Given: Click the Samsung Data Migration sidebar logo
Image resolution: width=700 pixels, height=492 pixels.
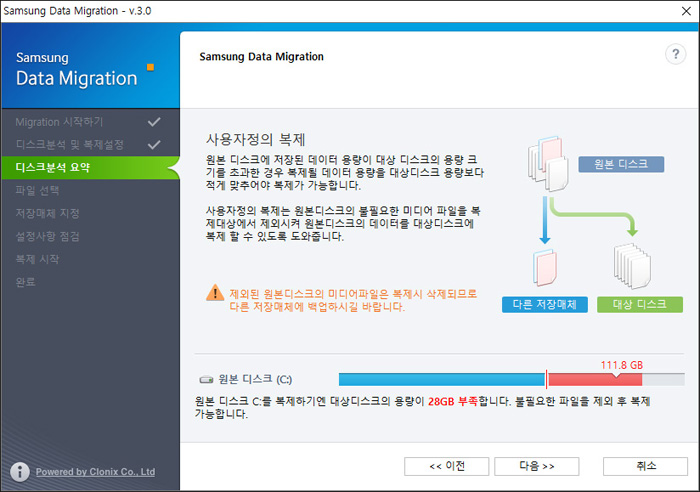Looking at the screenshot, I should coord(76,70).
